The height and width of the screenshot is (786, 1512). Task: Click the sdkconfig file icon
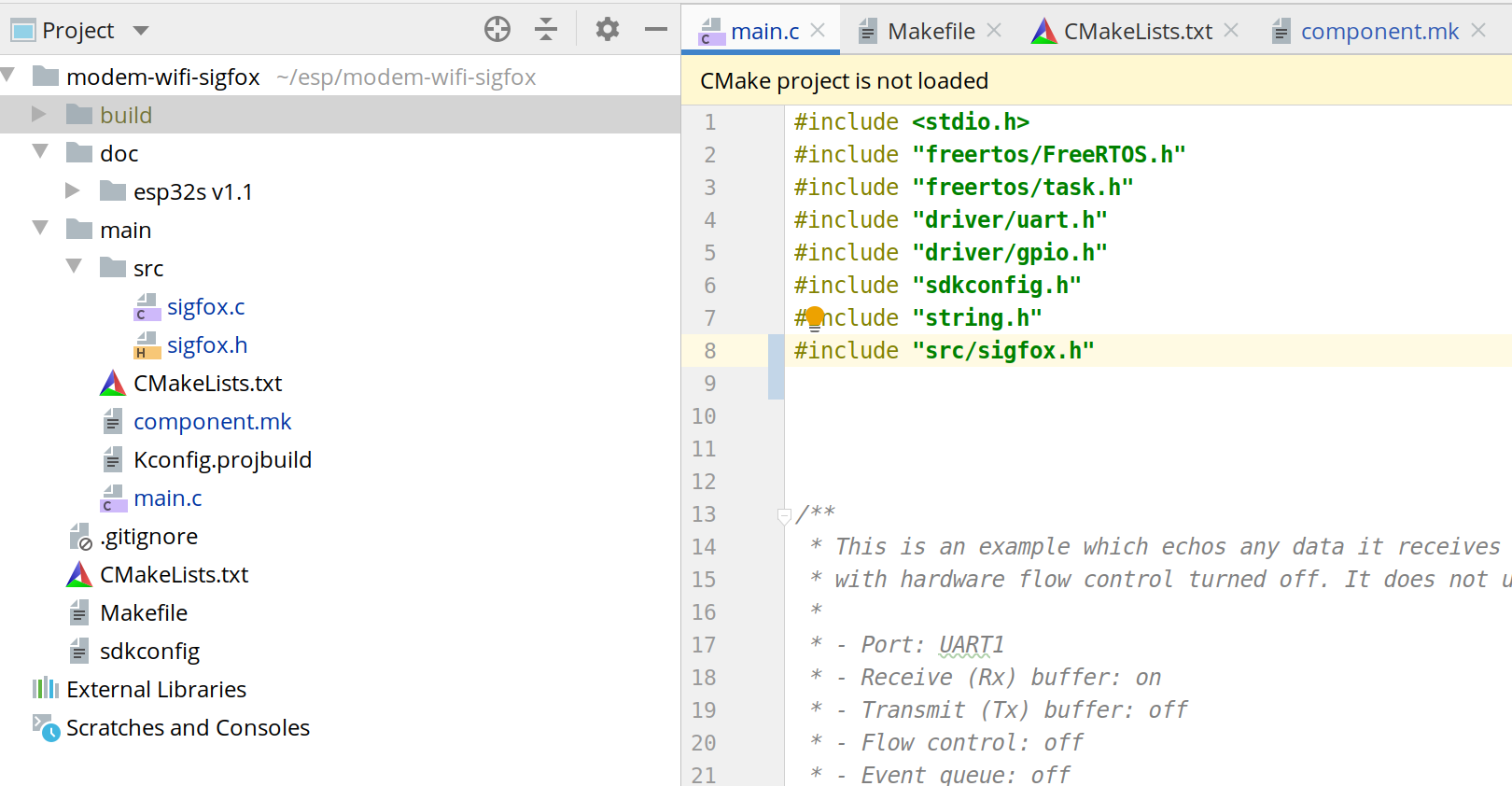click(79, 651)
